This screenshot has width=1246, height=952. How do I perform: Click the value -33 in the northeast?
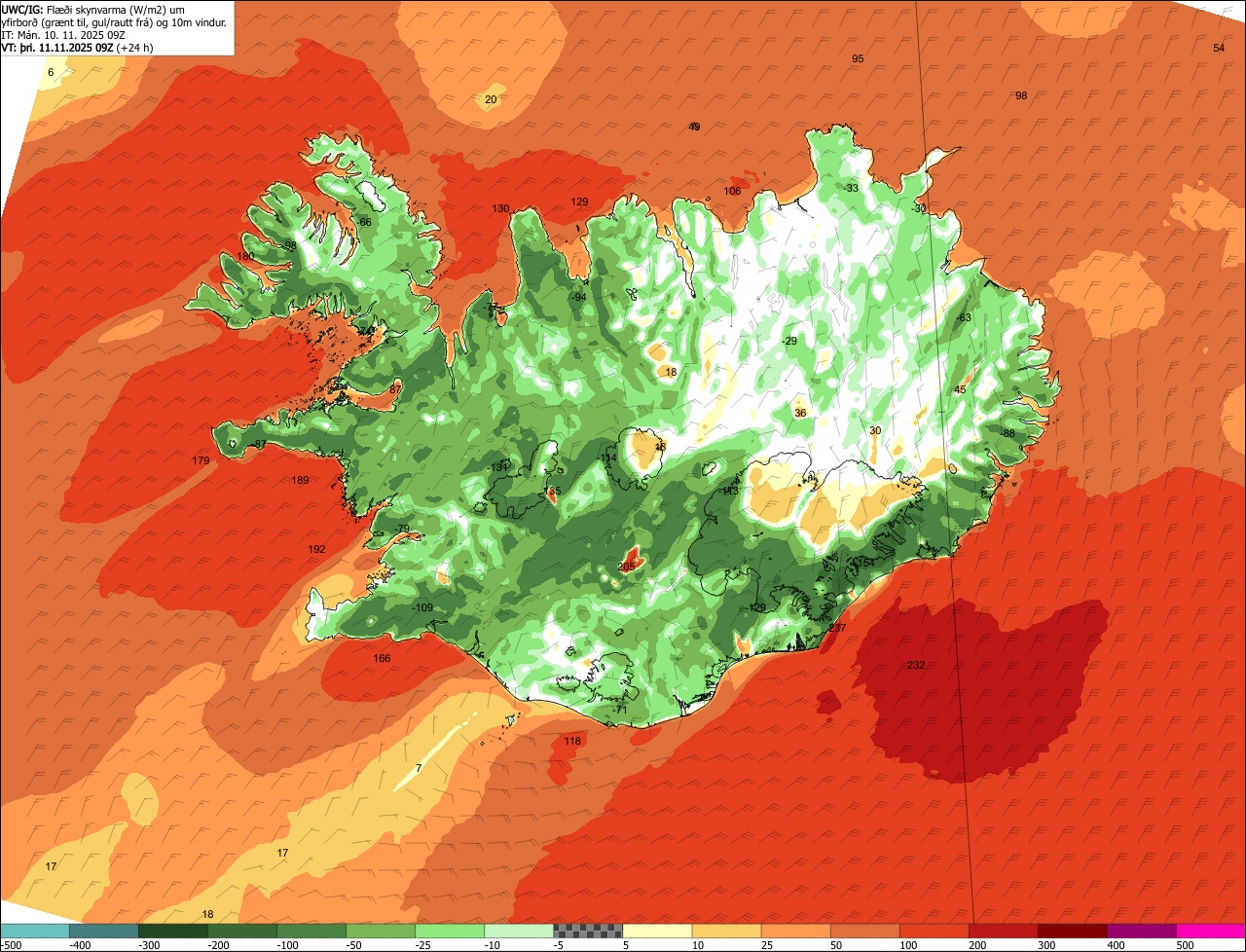point(851,188)
